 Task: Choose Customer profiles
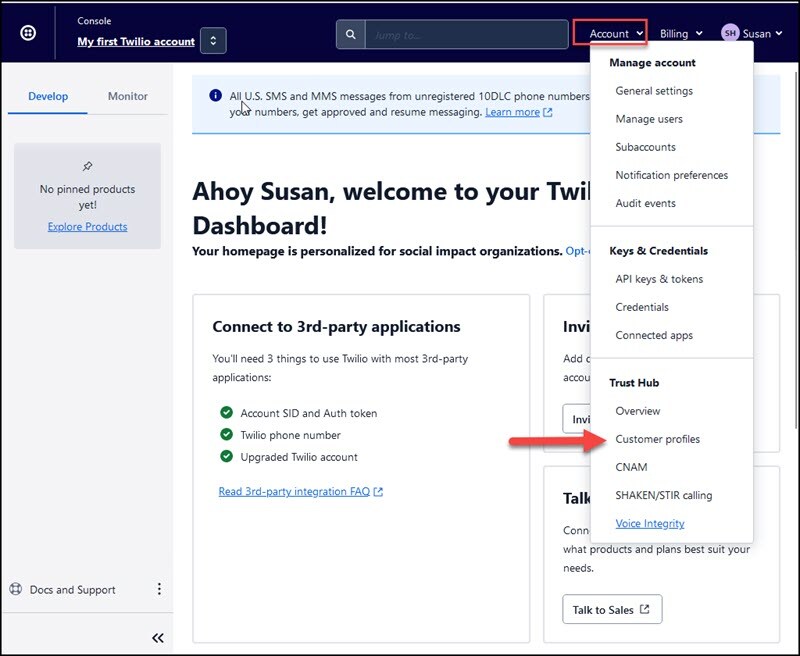click(658, 439)
